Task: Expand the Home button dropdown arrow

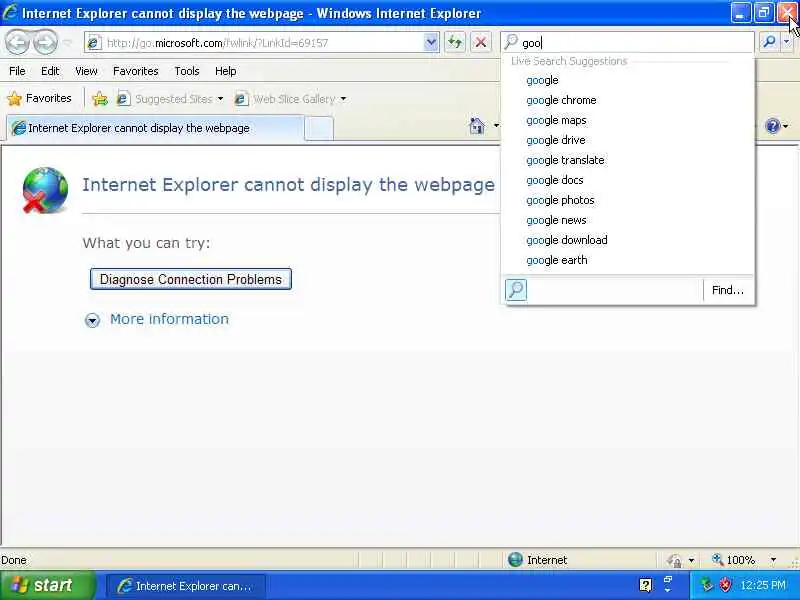Action: pyautogui.click(x=496, y=126)
